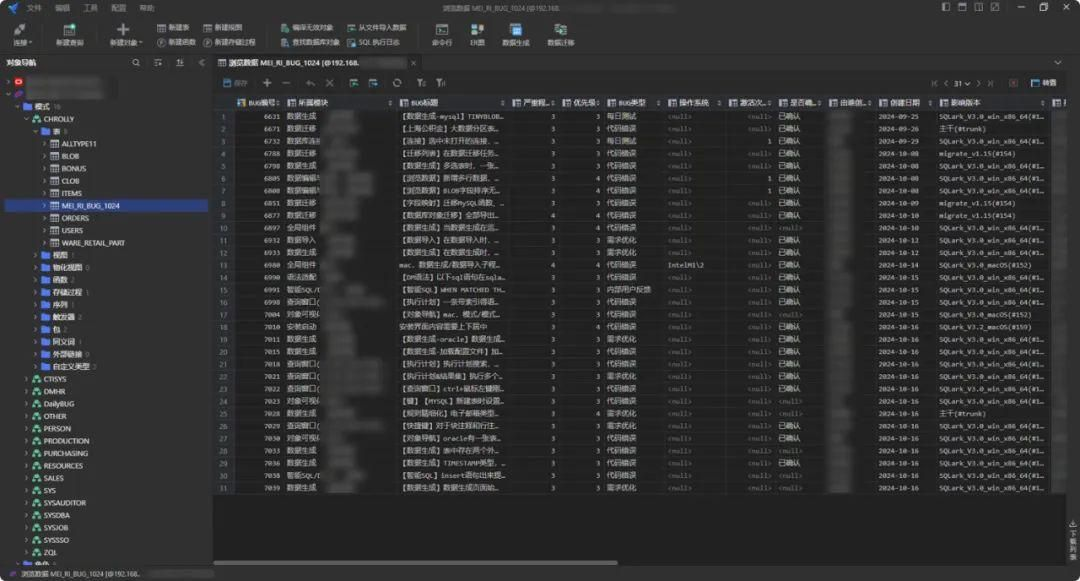Click the 保存 (Save) button in data toolbar

click(x=235, y=83)
